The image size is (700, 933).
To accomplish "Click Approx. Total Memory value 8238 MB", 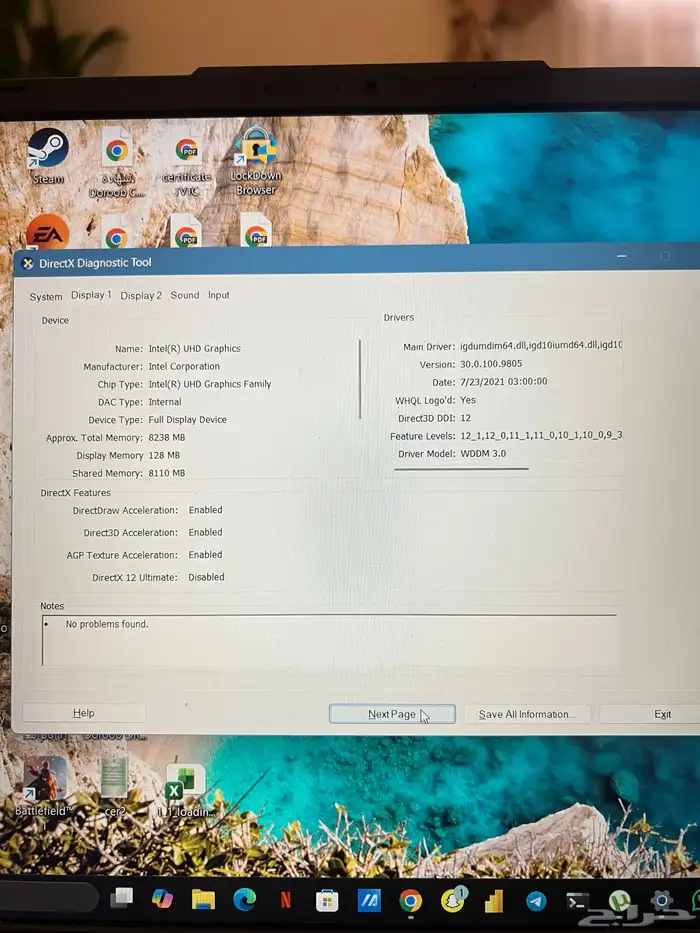I will [x=167, y=438].
